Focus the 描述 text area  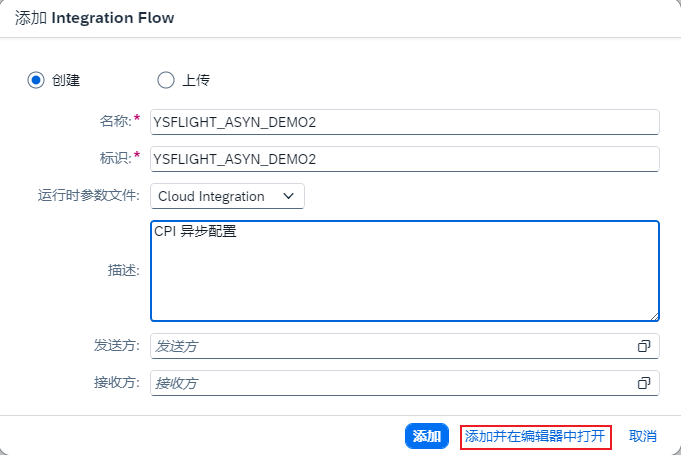pyautogui.click(x=404, y=270)
